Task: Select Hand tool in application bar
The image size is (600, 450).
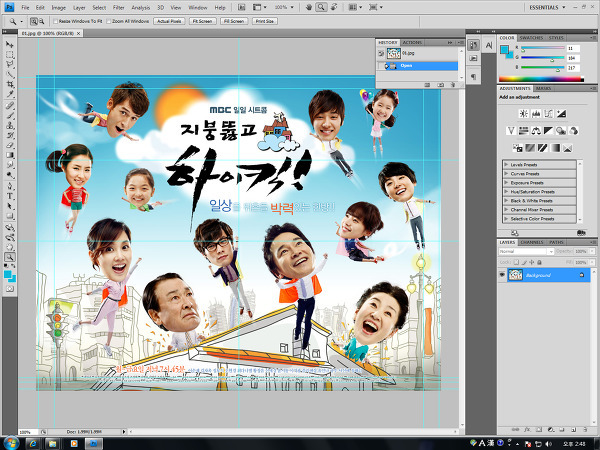Action: point(309,7)
